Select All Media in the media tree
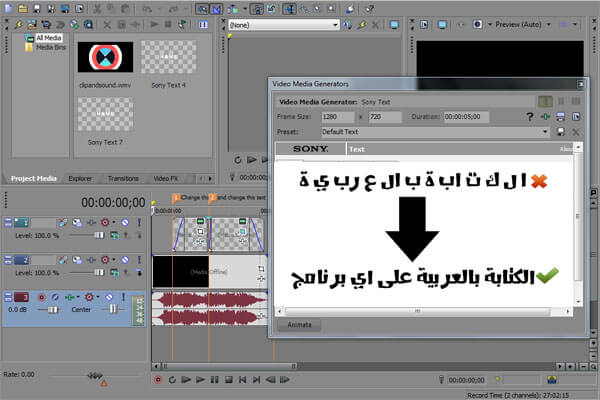The height and width of the screenshot is (400, 600). (x=49, y=38)
